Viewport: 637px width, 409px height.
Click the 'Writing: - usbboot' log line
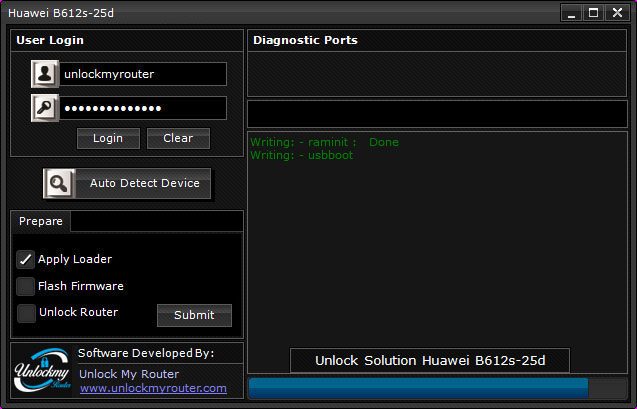301,155
